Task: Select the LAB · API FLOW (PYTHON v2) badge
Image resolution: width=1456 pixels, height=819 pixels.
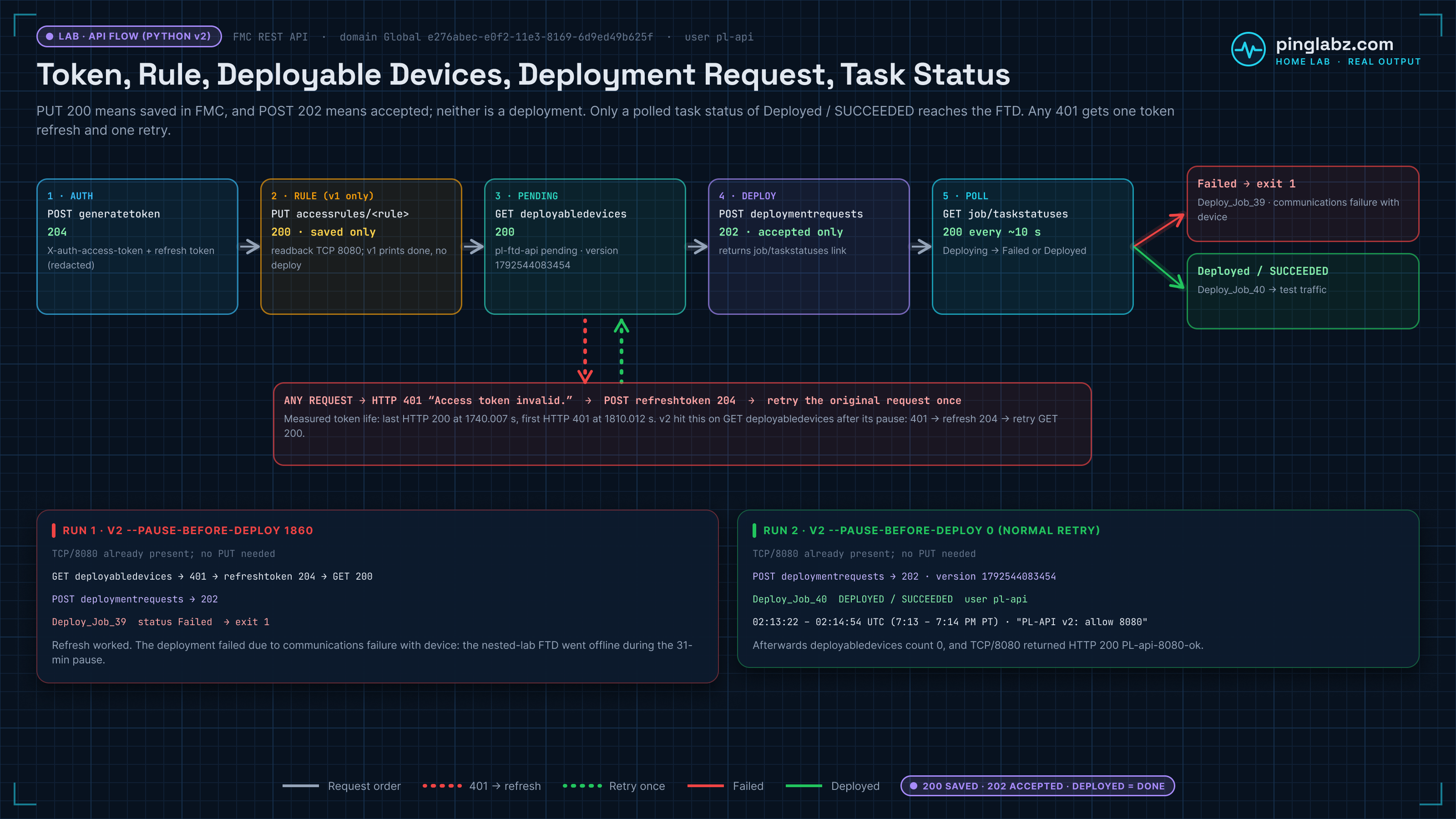Action: tap(129, 36)
